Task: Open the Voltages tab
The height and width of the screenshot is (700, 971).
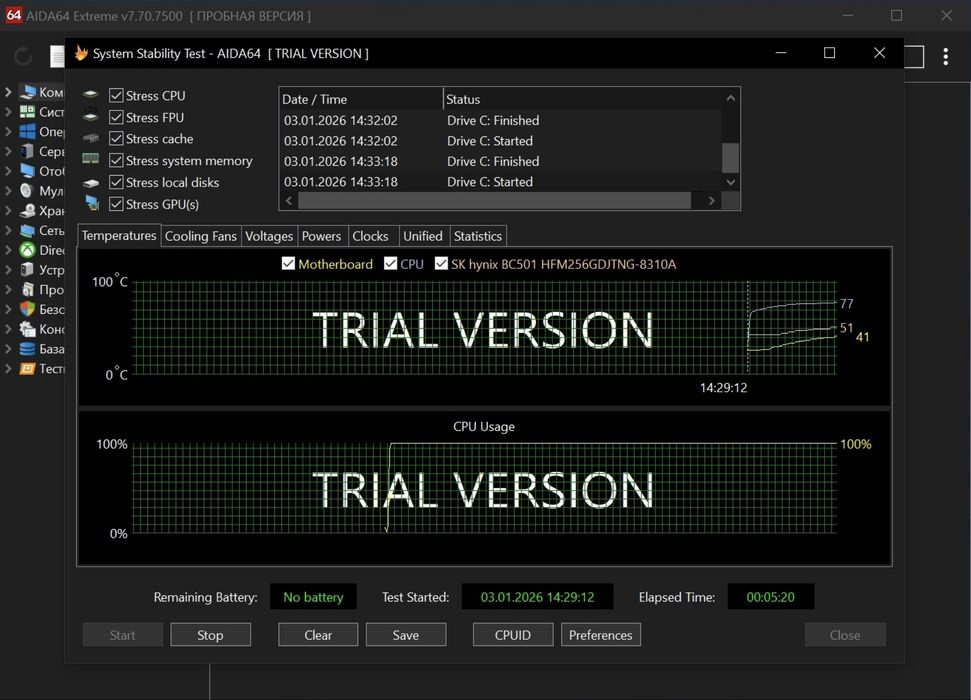Action: coord(269,236)
